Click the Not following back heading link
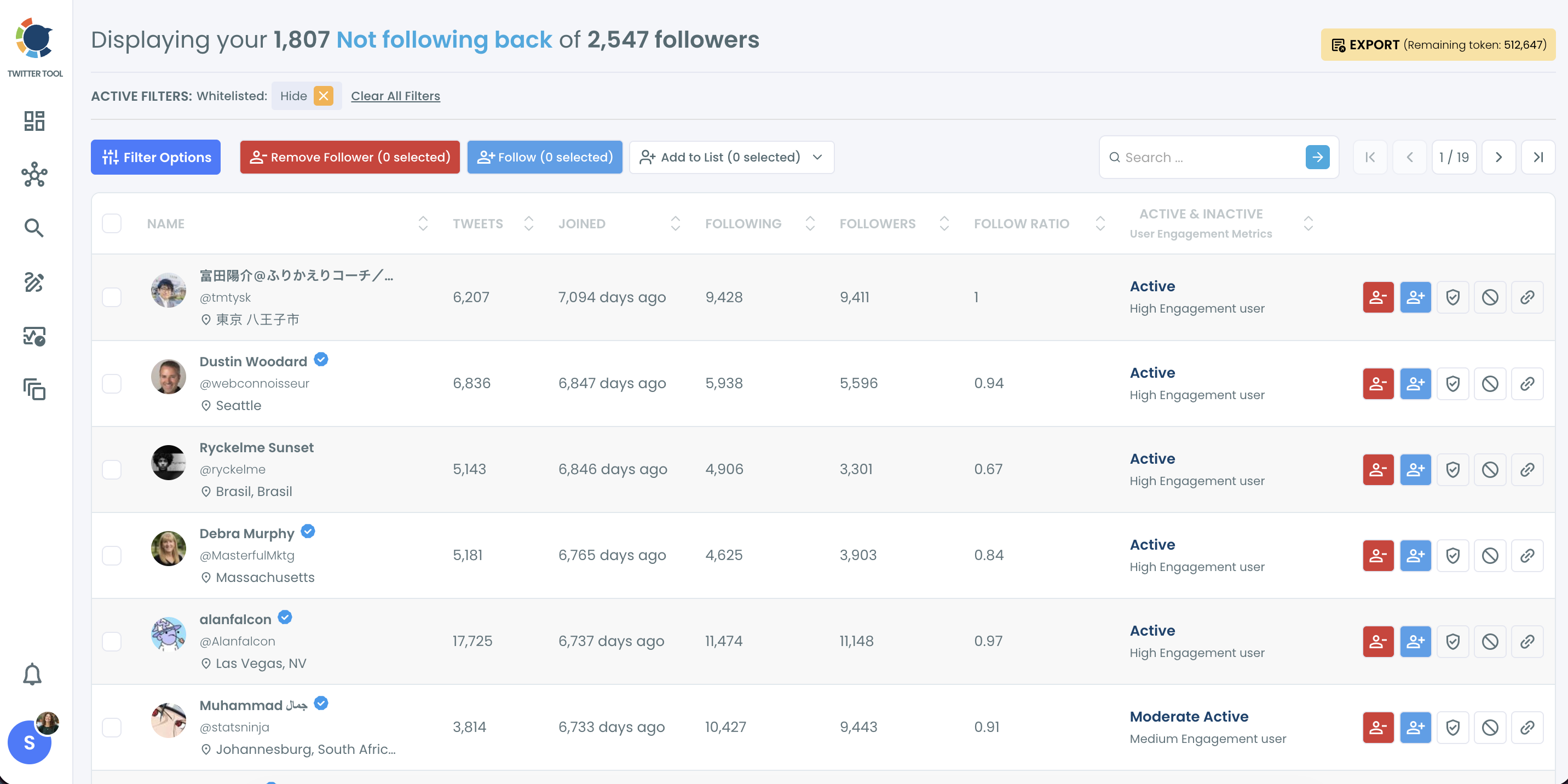The image size is (1568, 784). [x=444, y=39]
